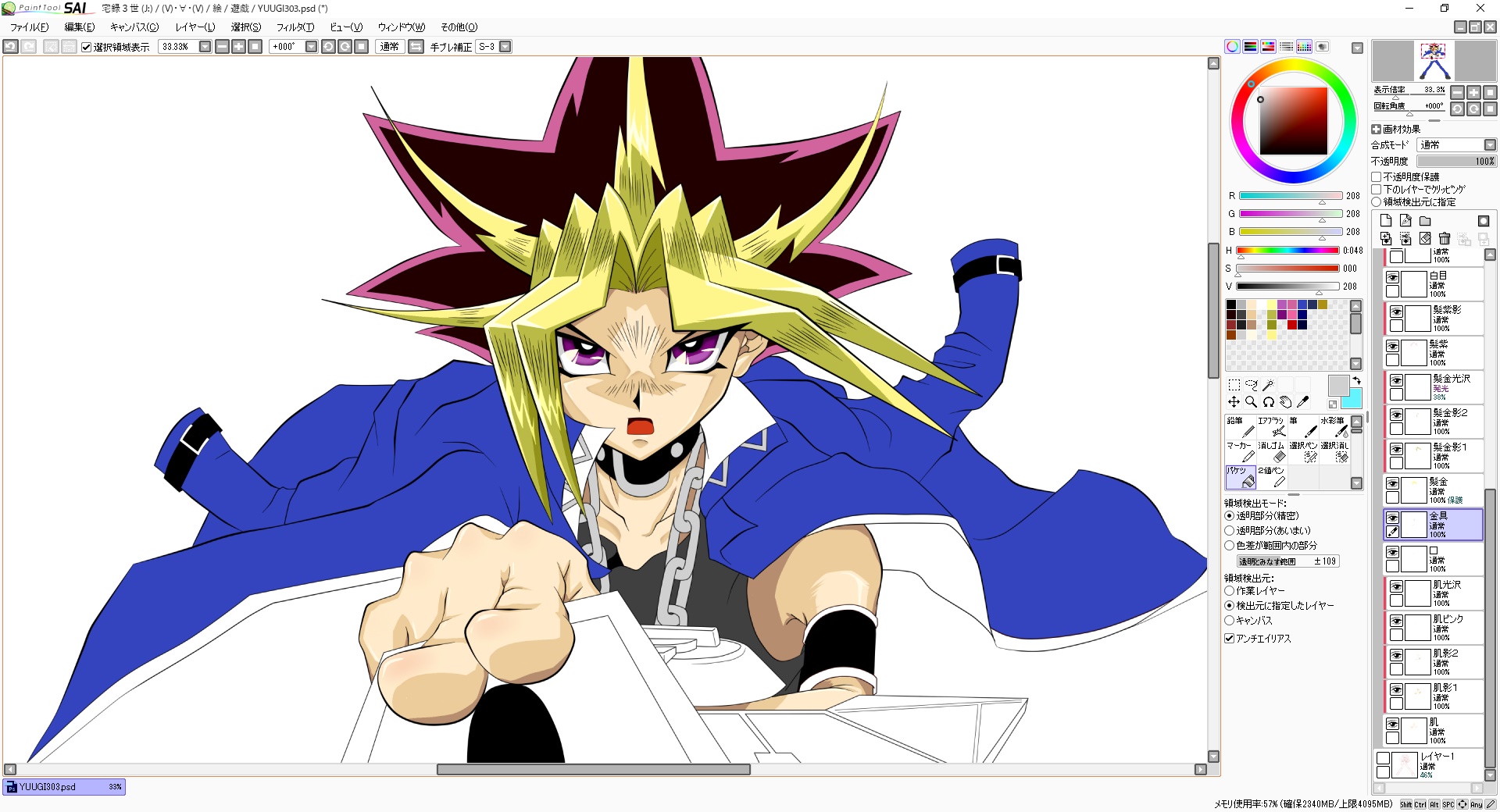The image size is (1500, 812).
Task: Toggle the 選択領域表示 checkbox
Action: click(x=87, y=47)
